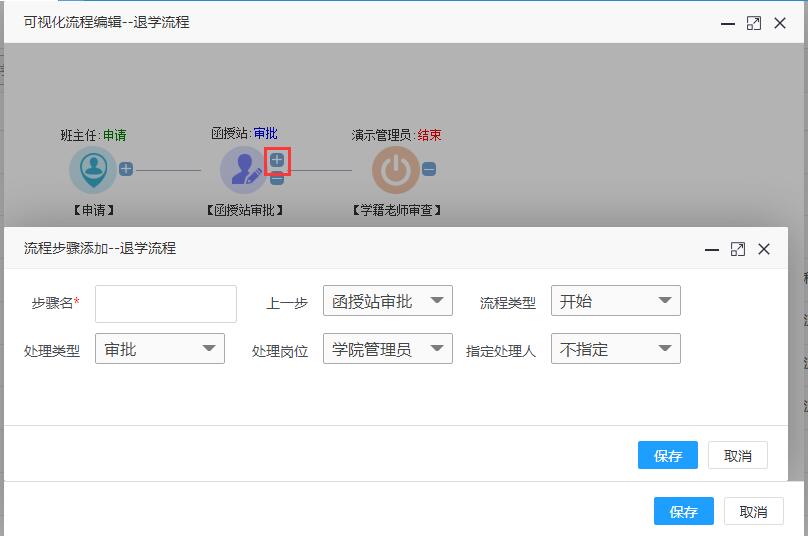Maximize the 流程步骤添加 dialog

(738, 249)
